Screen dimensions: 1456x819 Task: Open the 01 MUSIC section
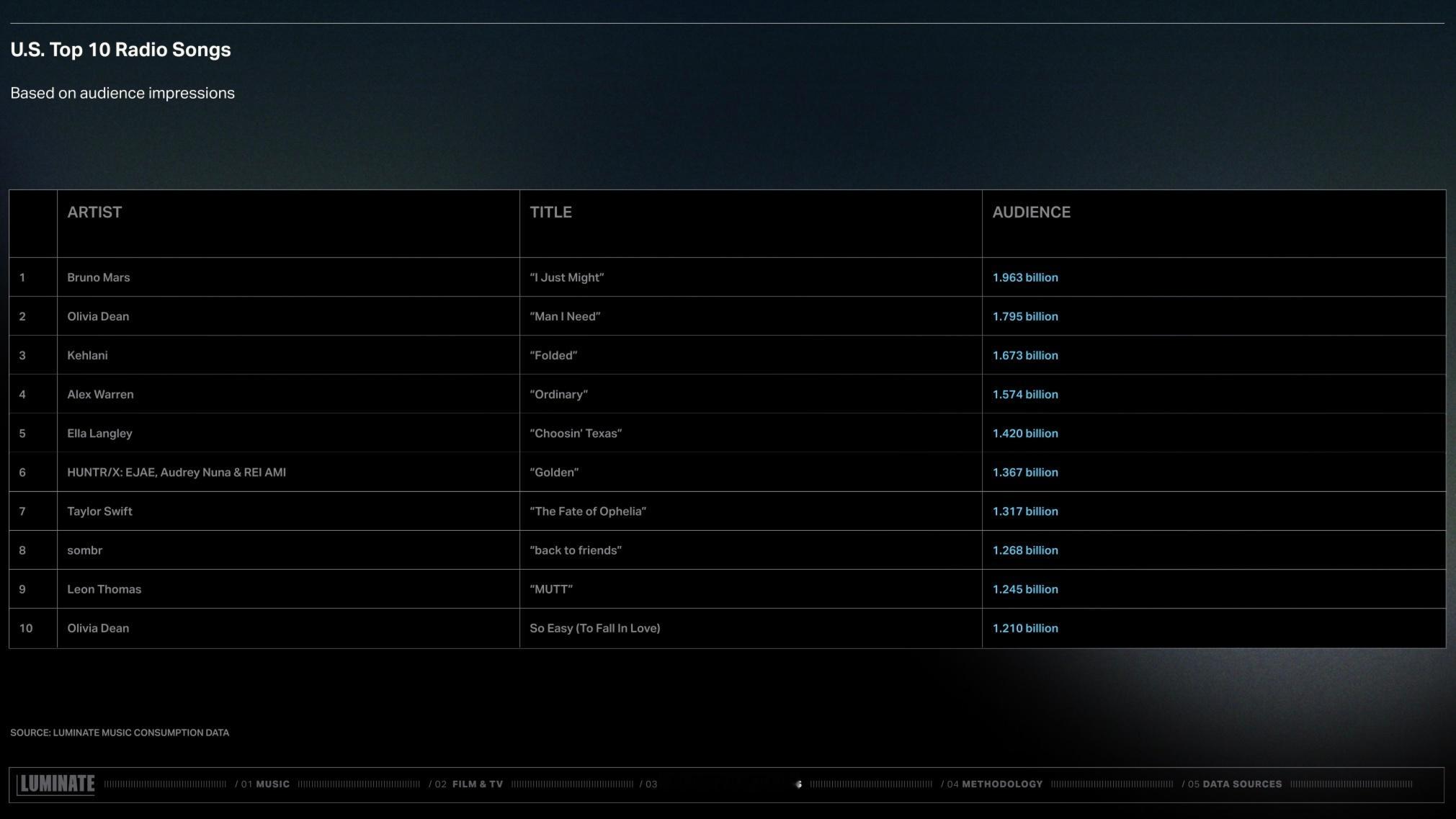(x=262, y=784)
